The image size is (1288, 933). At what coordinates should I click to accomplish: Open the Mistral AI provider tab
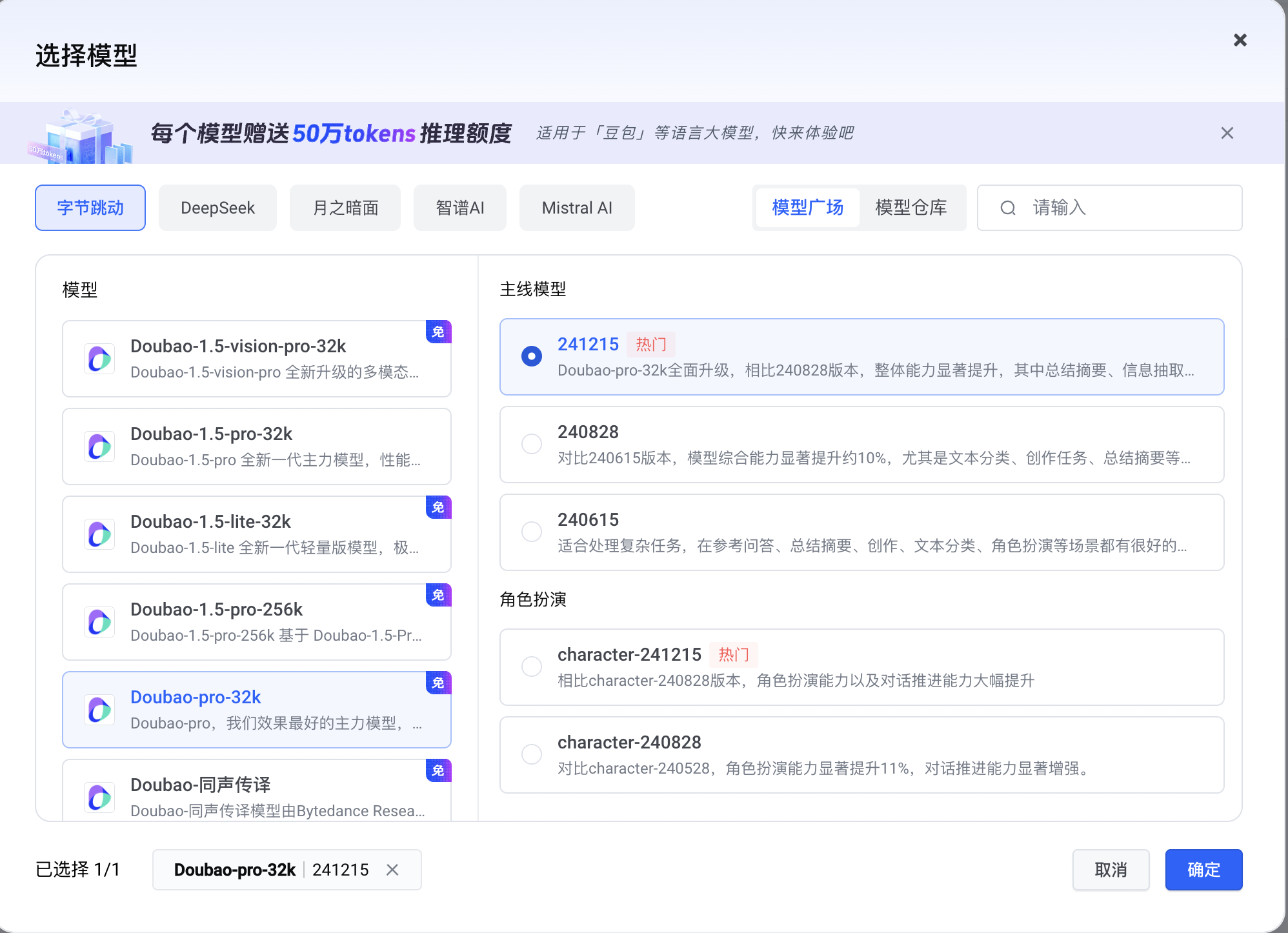[x=577, y=208]
